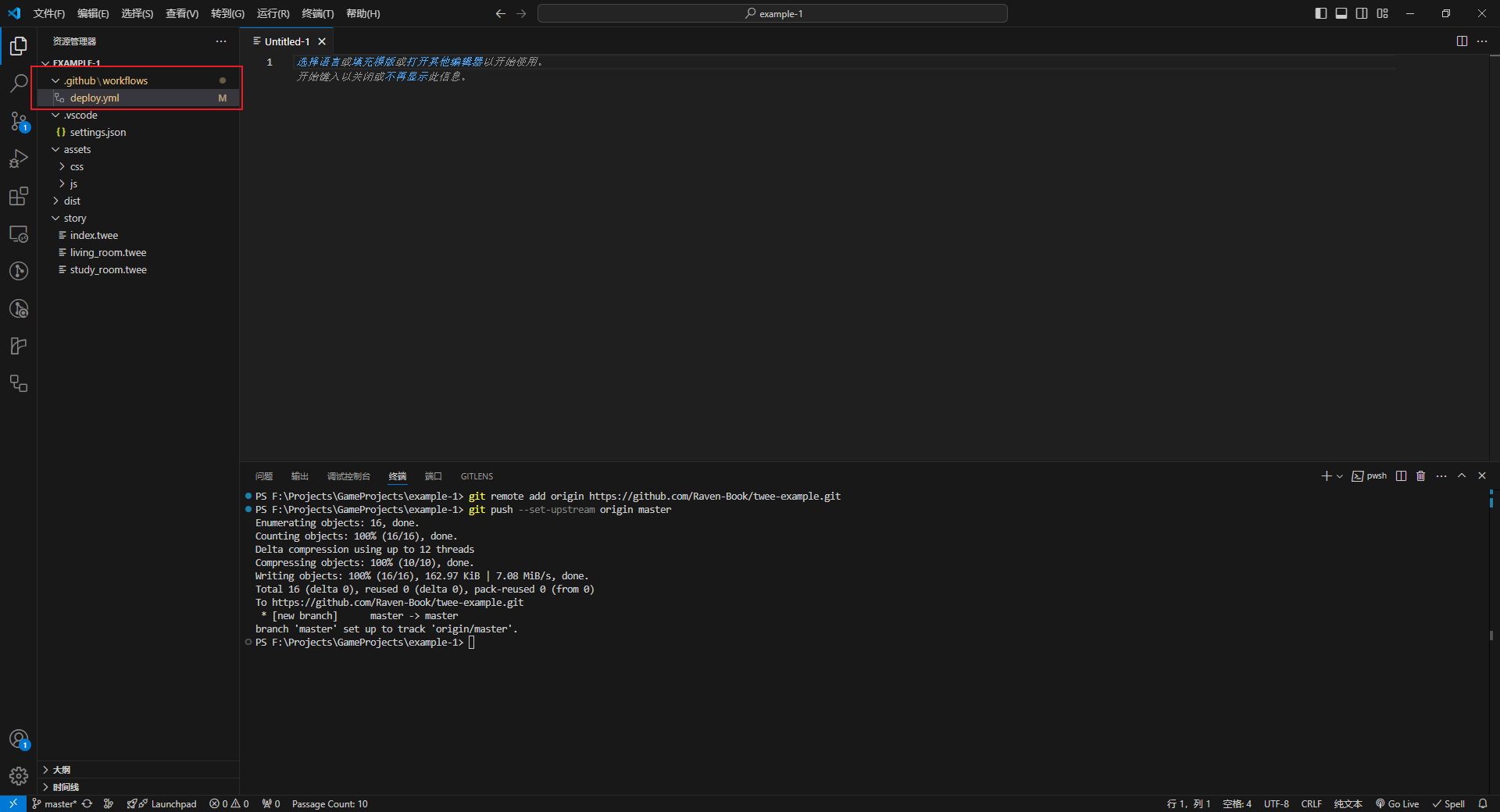
Task: Switch to the 输出 output tab
Action: point(300,476)
